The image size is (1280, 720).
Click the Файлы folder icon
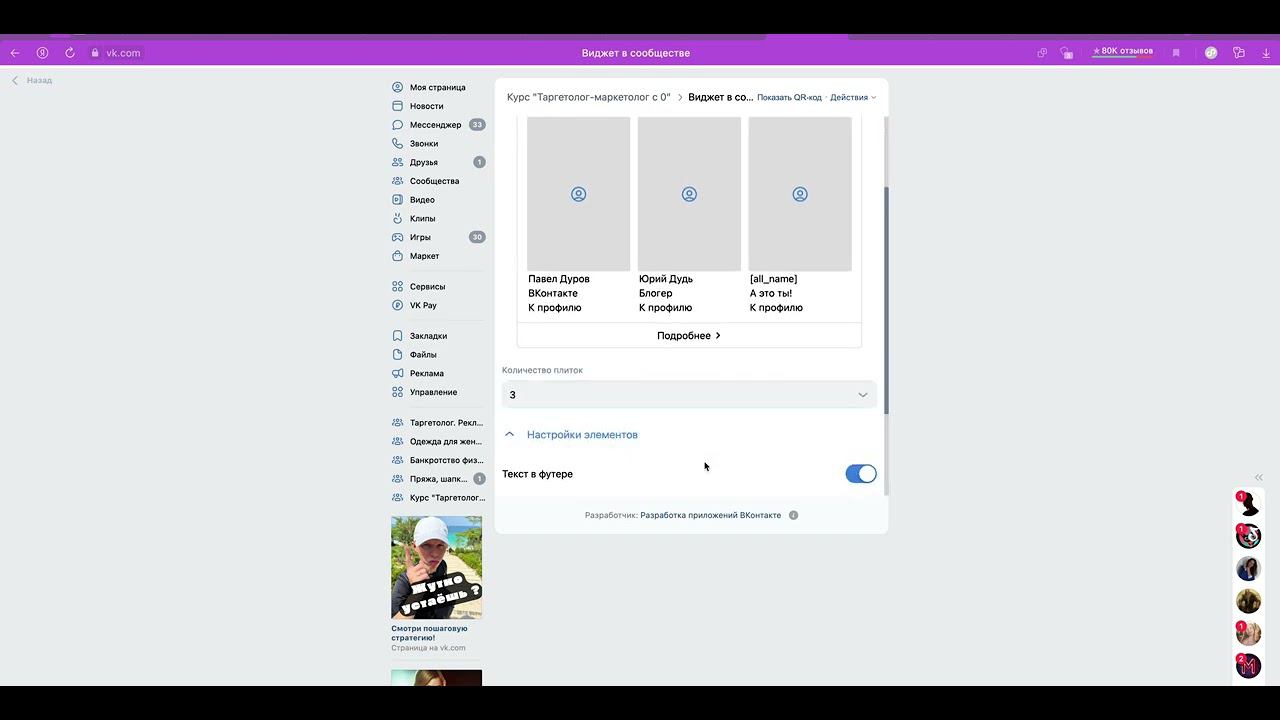click(x=398, y=354)
